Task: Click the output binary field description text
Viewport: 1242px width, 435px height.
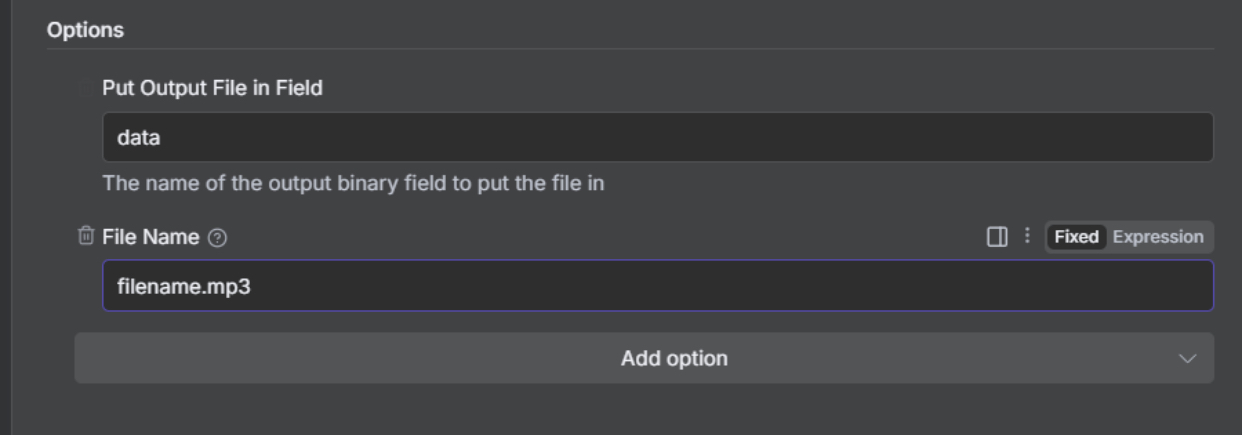Action: (x=353, y=184)
